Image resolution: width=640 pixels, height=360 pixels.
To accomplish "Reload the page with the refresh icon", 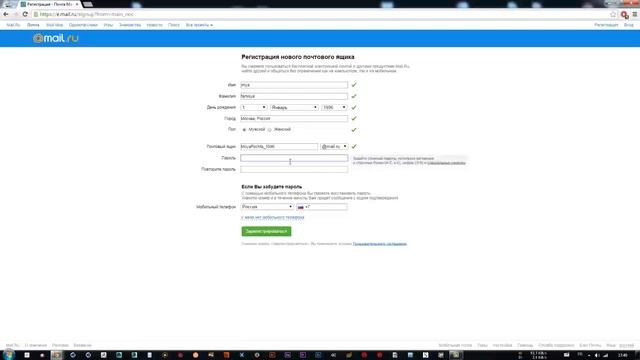I will [x=25, y=14].
